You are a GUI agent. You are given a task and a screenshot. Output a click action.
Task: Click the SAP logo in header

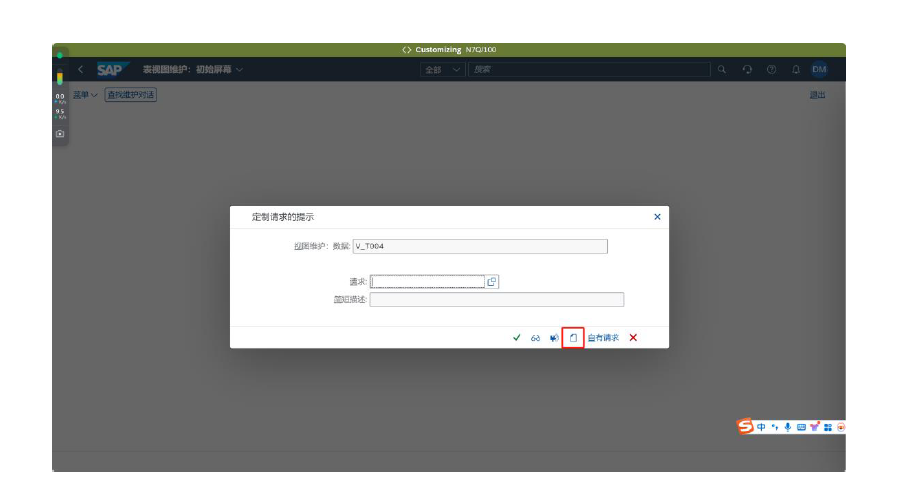pyautogui.click(x=109, y=70)
